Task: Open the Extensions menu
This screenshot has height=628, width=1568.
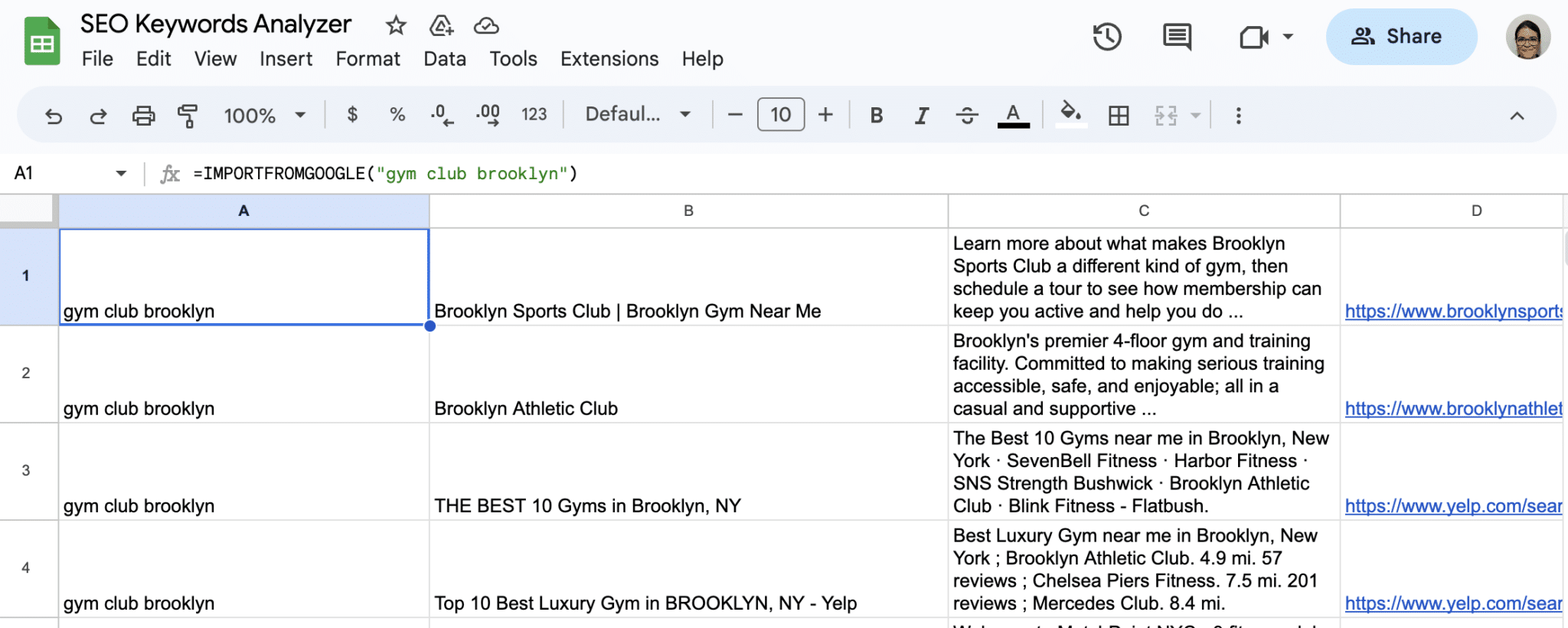Action: pos(609,59)
